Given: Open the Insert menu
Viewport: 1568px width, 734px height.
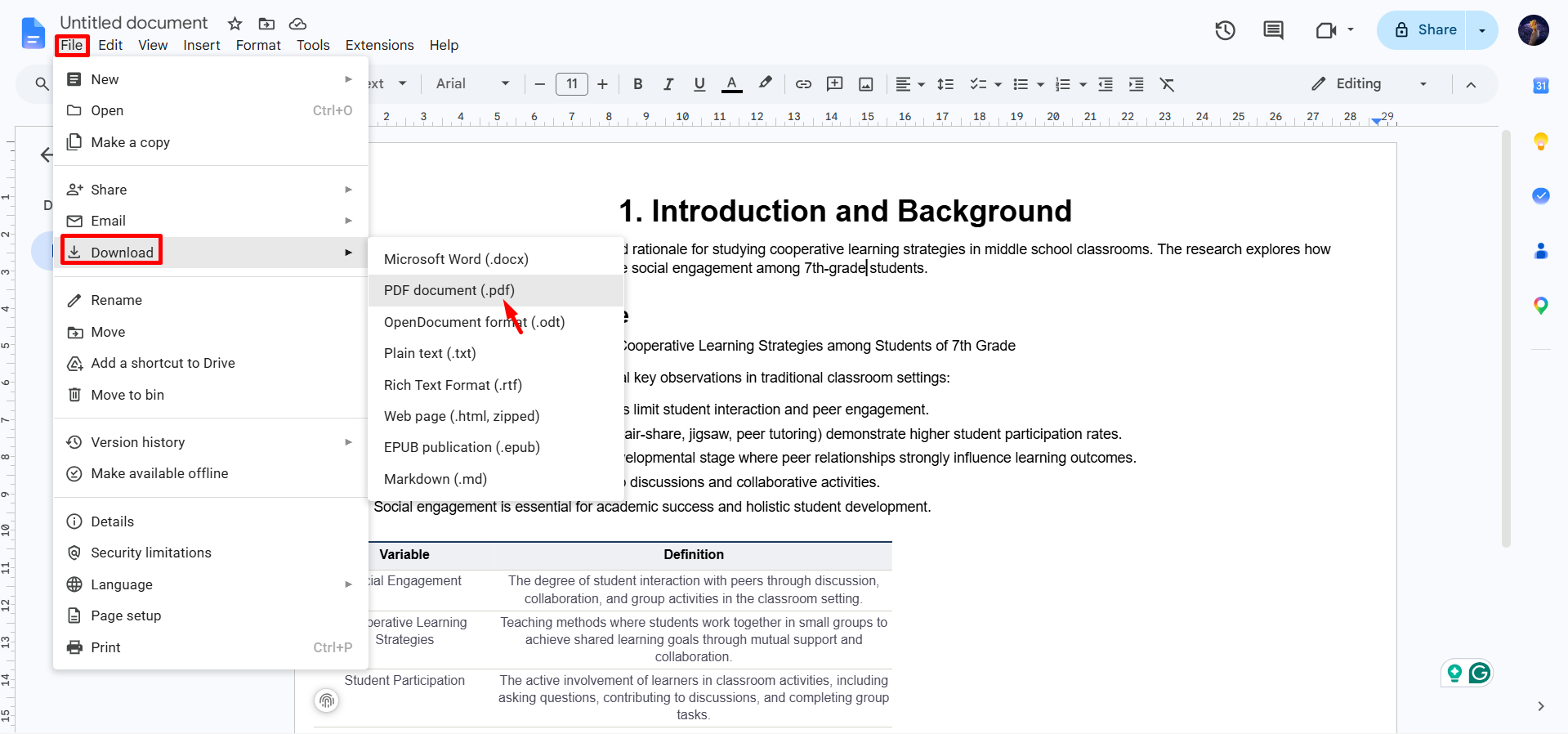Looking at the screenshot, I should [x=202, y=45].
